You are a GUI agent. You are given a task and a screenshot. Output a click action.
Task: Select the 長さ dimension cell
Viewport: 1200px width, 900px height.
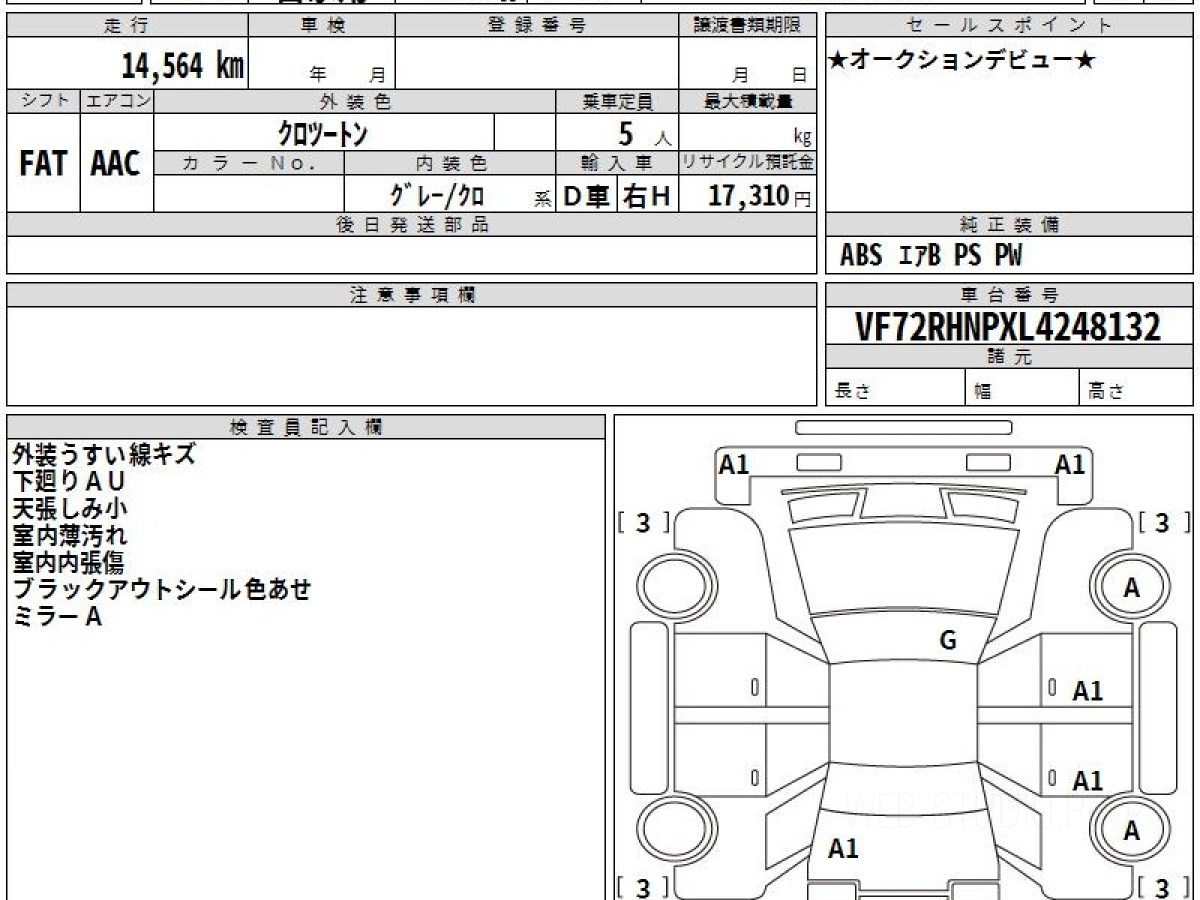pyautogui.click(x=895, y=388)
